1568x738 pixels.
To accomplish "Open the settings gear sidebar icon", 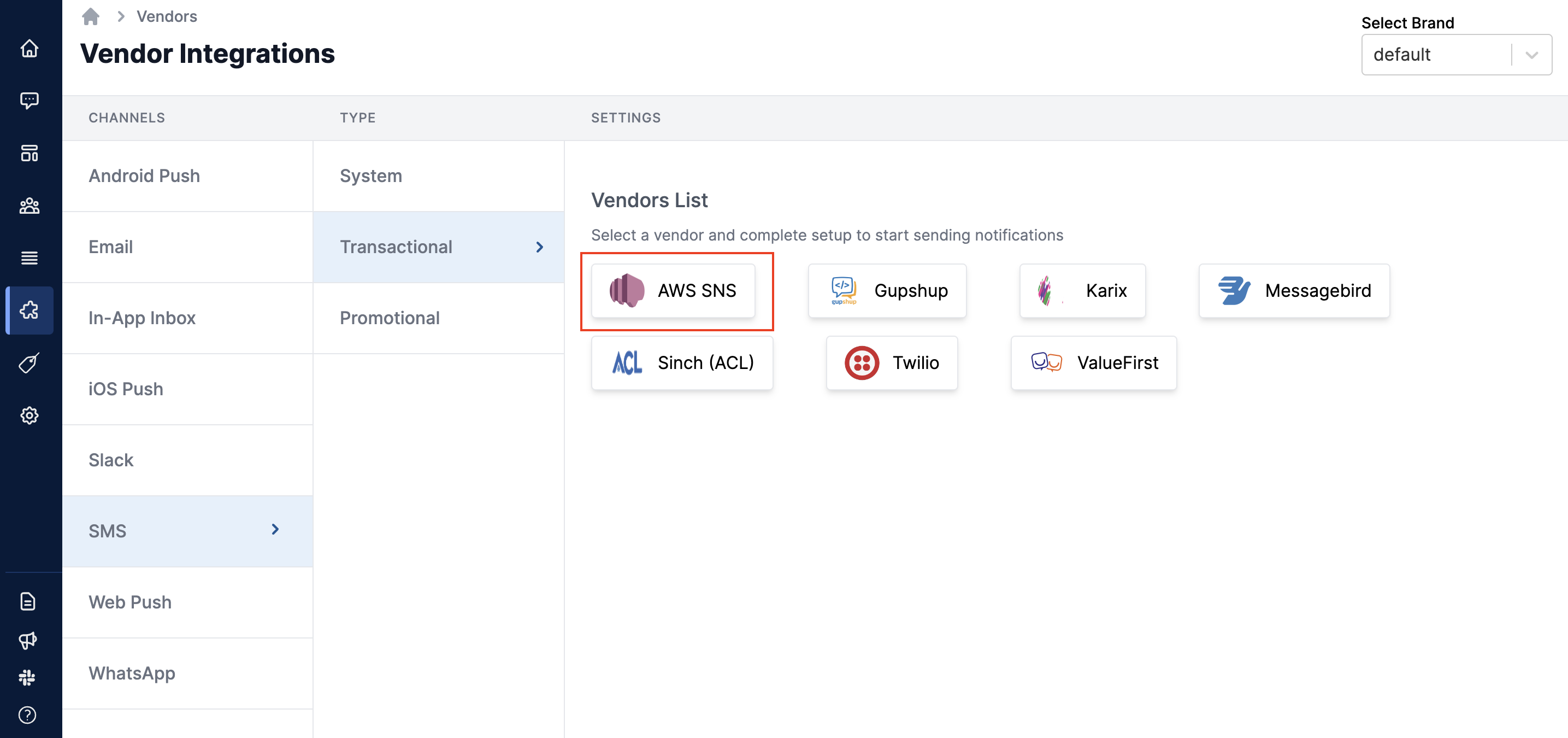I will pos(29,415).
